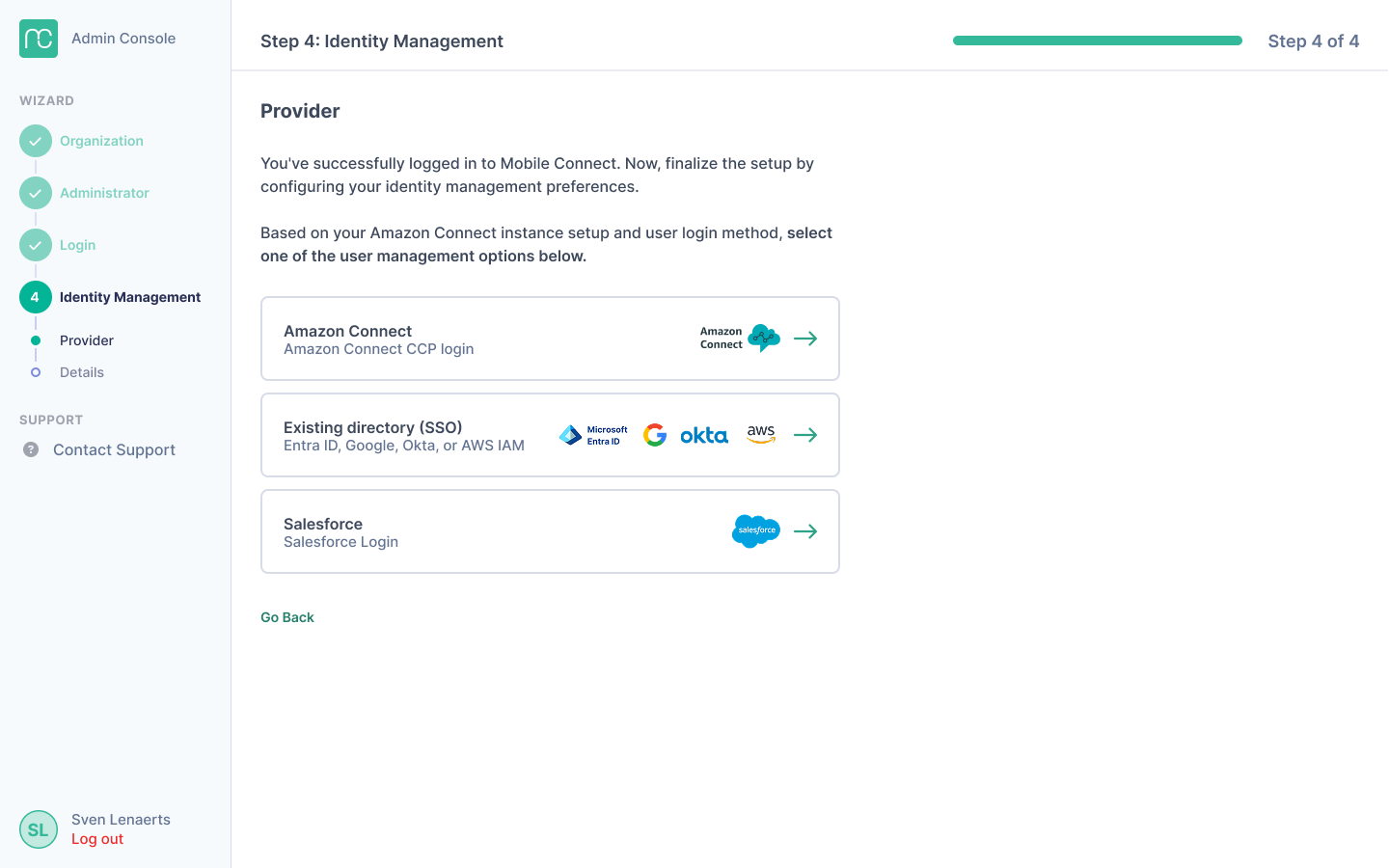Viewport: 1389px width, 868px height.
Task: Choose Salesforce Login option
Action: pos(550,531)
